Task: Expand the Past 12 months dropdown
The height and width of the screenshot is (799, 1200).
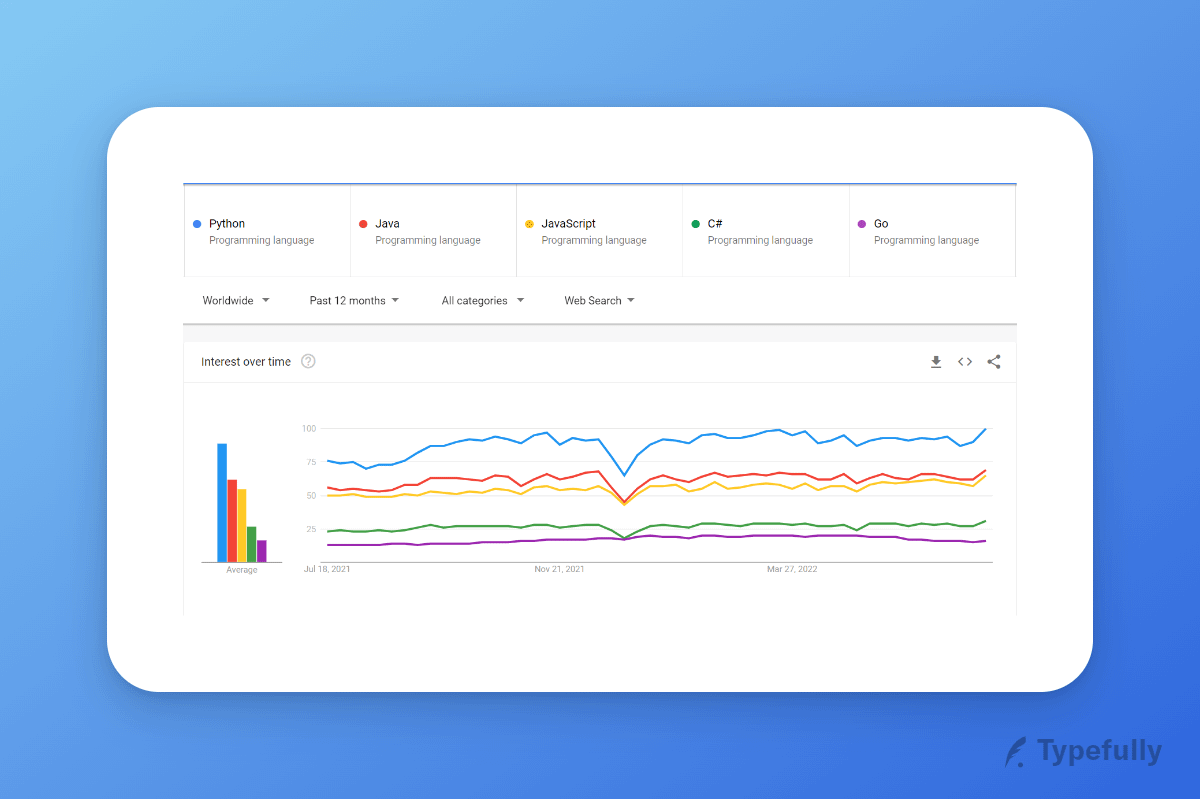Action: click(354, 300)
